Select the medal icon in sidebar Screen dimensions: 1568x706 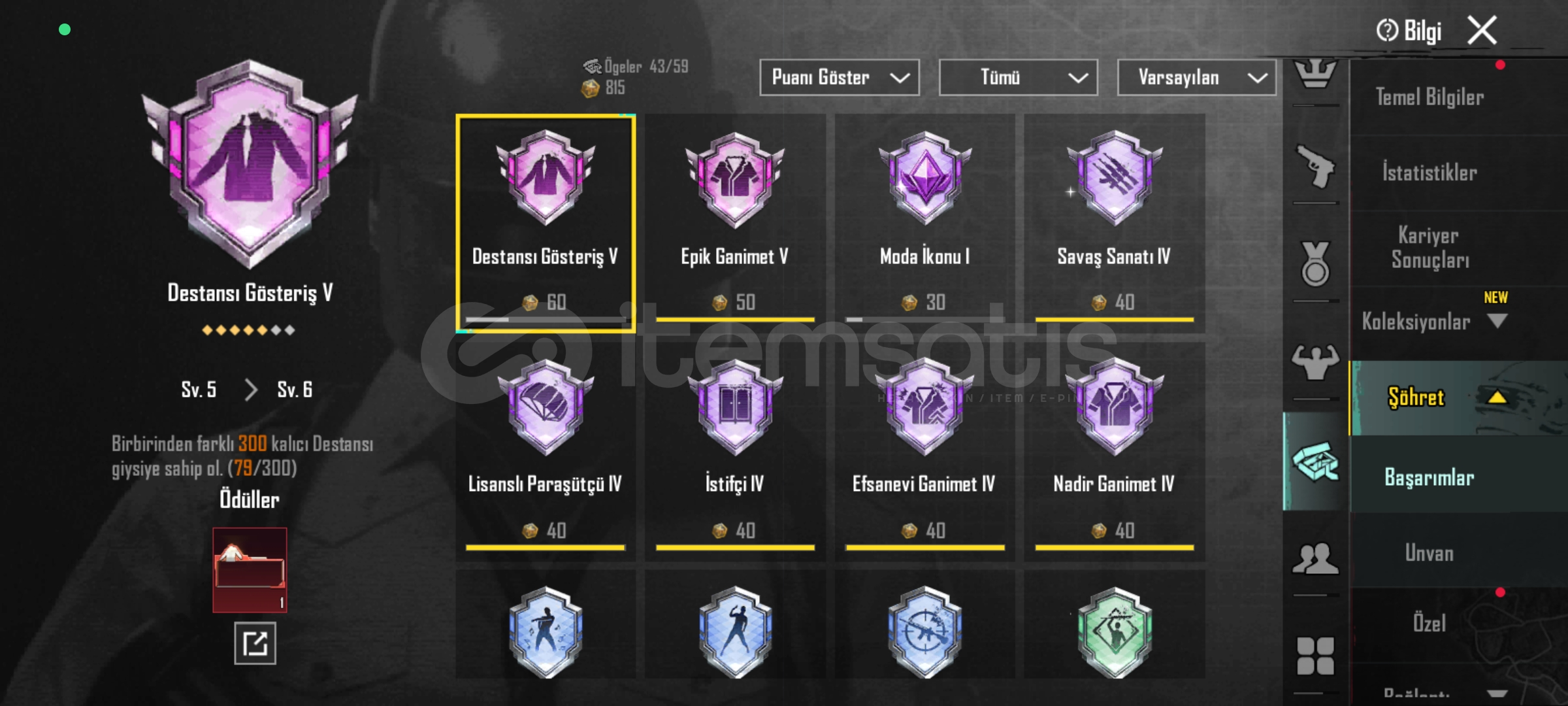1315,264
